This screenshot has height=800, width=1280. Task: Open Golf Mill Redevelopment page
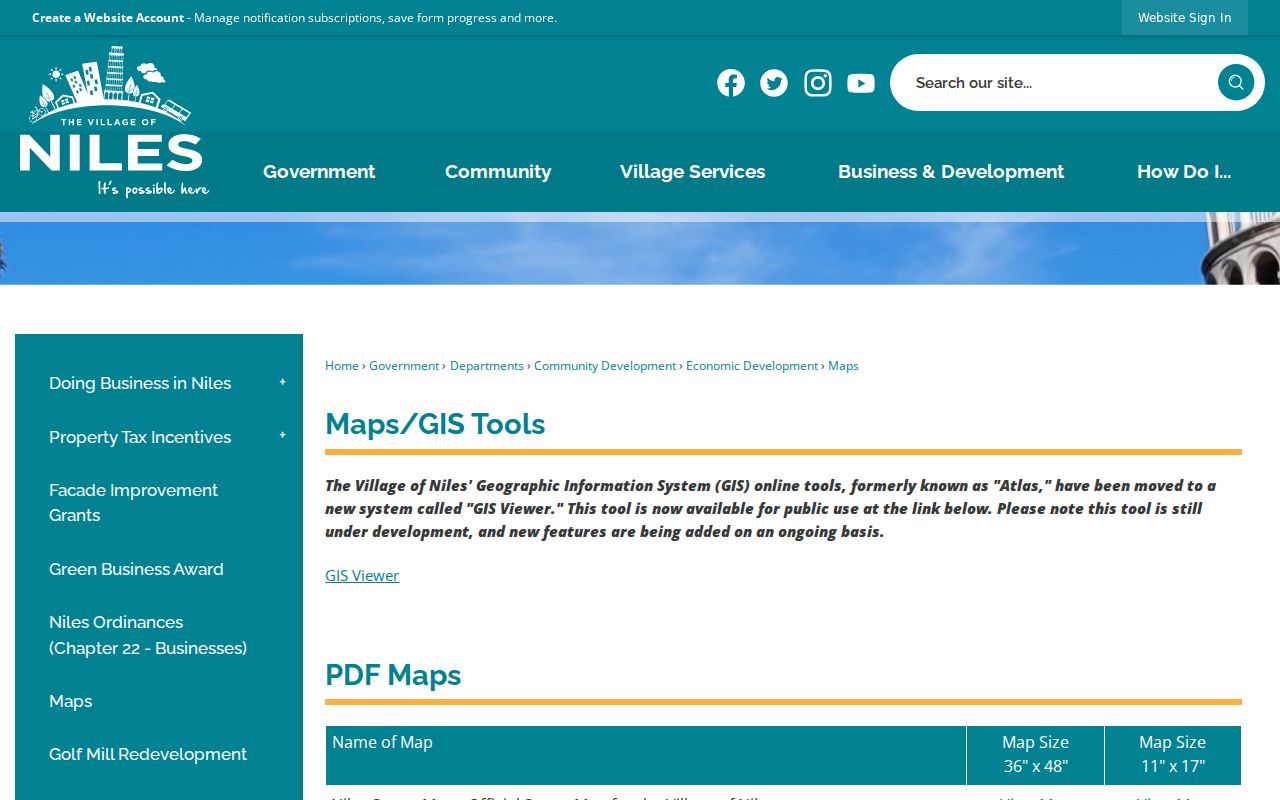click(148, 754)
